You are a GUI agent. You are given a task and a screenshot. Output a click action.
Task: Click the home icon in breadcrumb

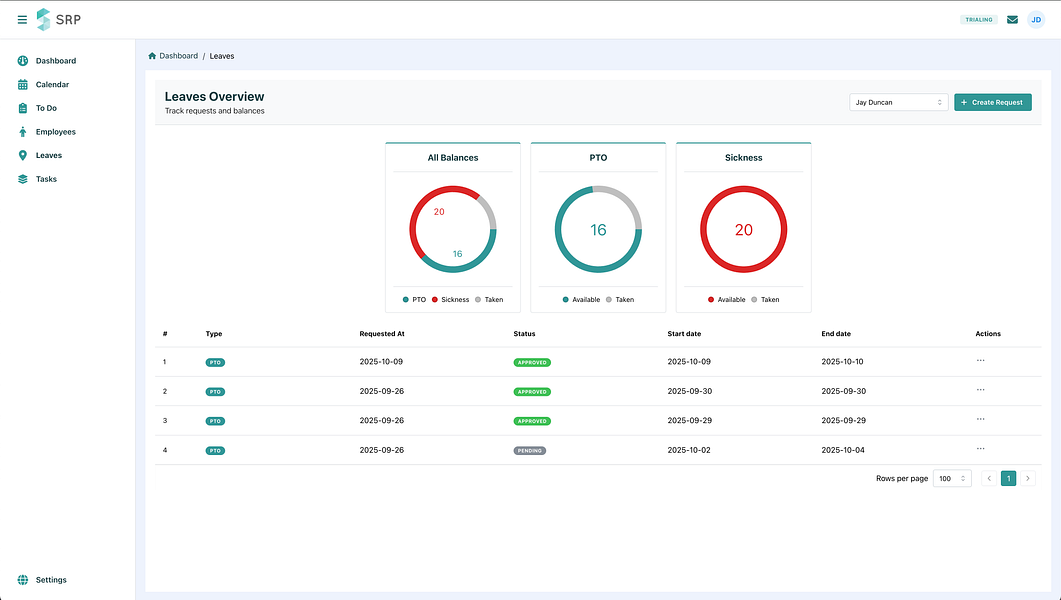pyautogui.click(x=152, y=56)
